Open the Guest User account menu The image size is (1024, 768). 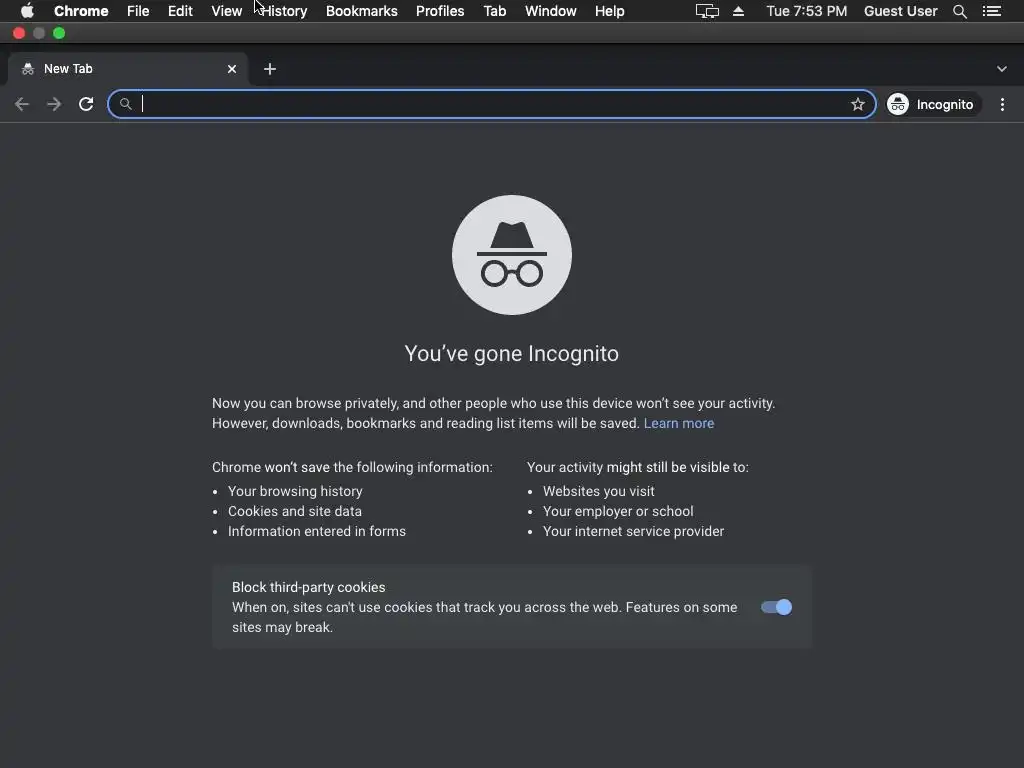901,11
